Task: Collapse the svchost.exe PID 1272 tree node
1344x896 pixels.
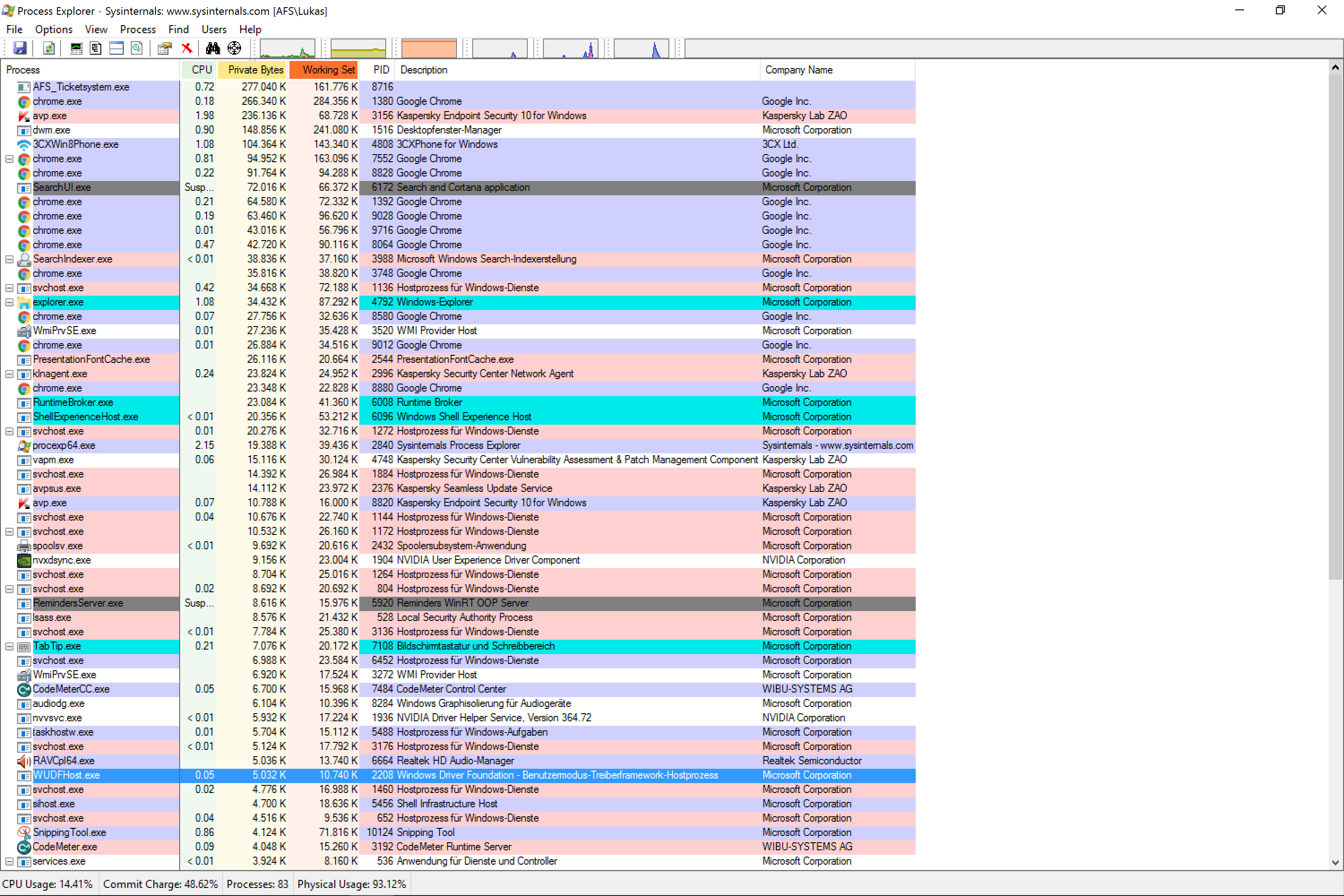Action: pos(9,431)
